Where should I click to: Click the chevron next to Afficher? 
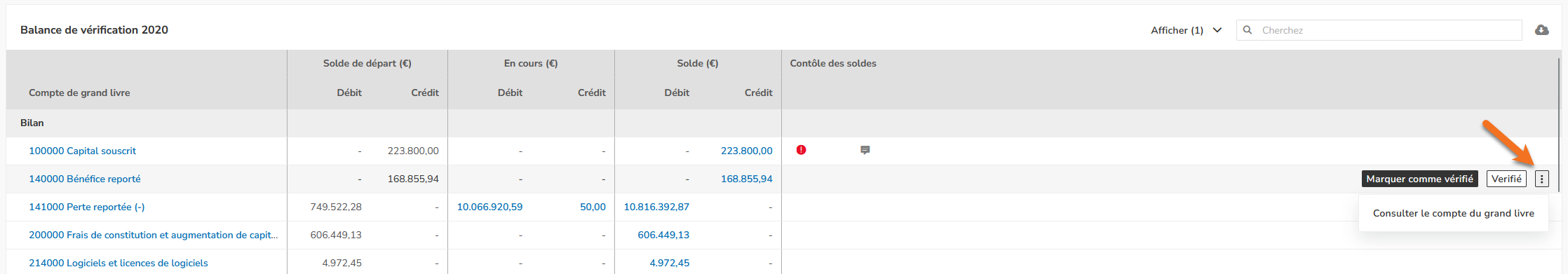(1217, 30)
